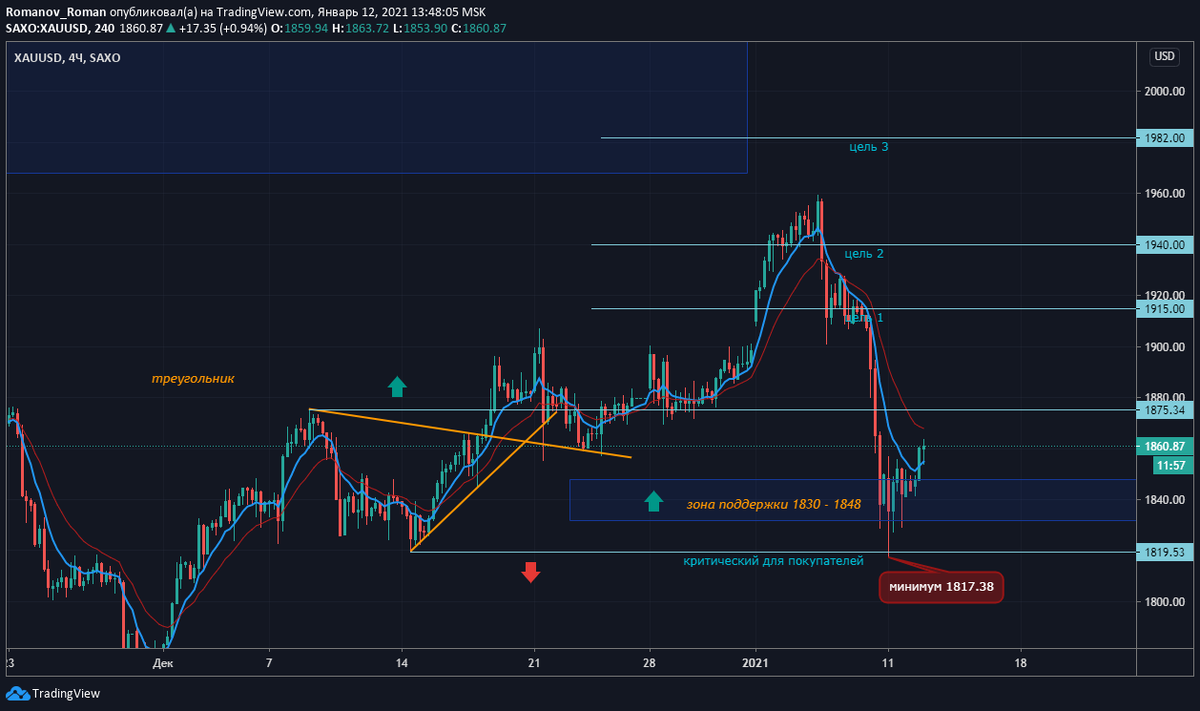
Task: Click the 1982.00 price label
Action: (1165, 138)
